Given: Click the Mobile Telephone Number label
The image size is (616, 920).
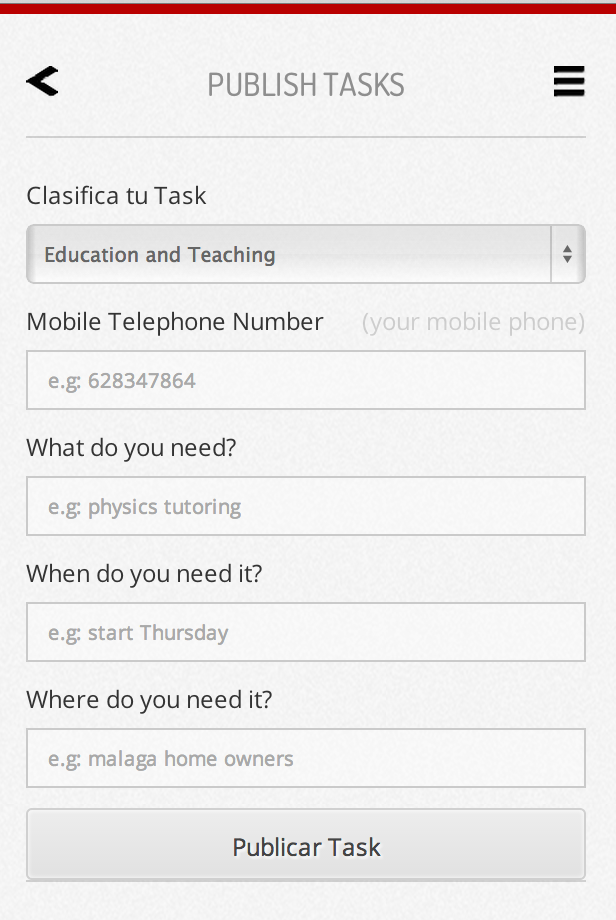Looking at the screenshot, I should (175, 321).
